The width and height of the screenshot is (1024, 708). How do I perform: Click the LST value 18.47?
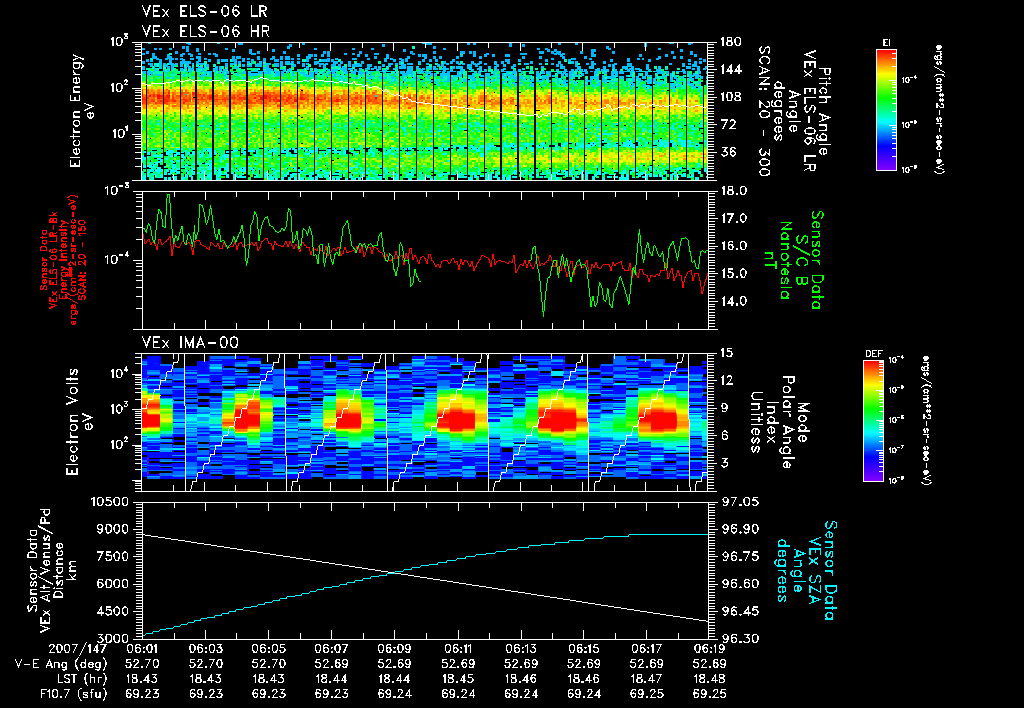point(647,679)
